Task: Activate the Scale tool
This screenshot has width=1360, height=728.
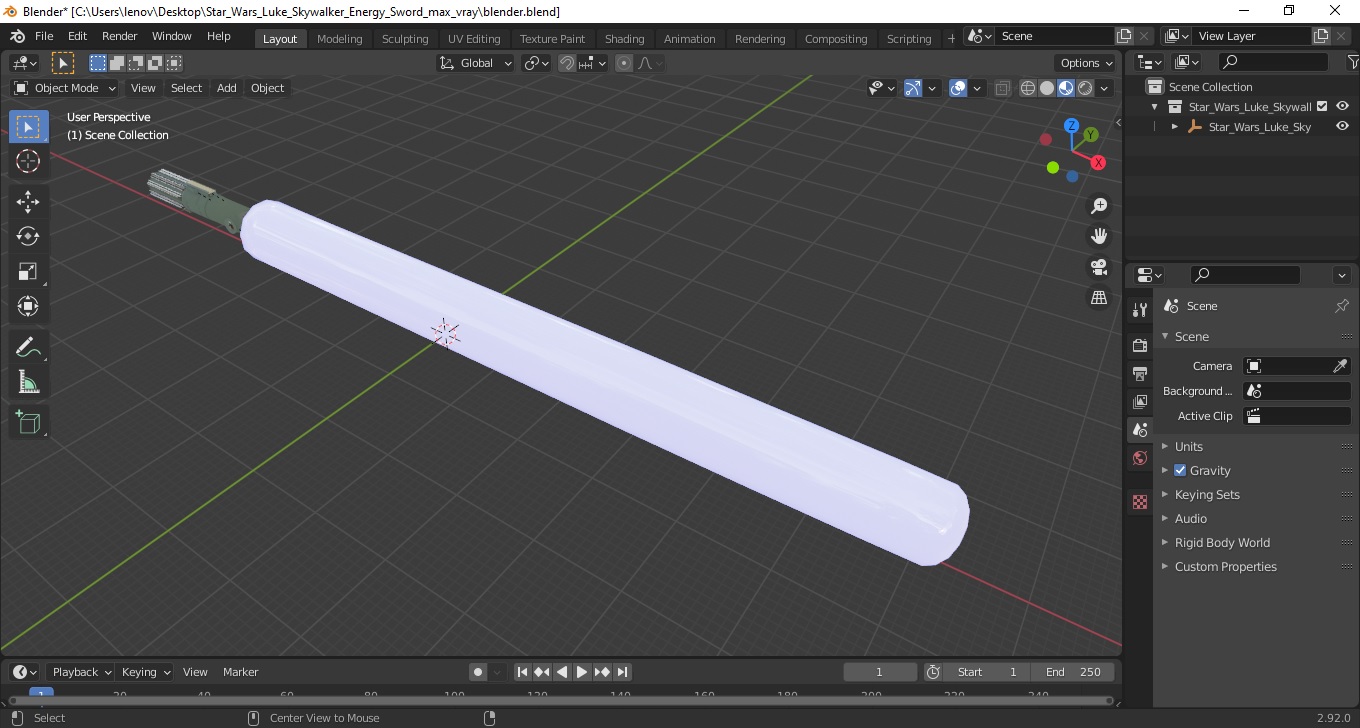Action: click(28, 271)
